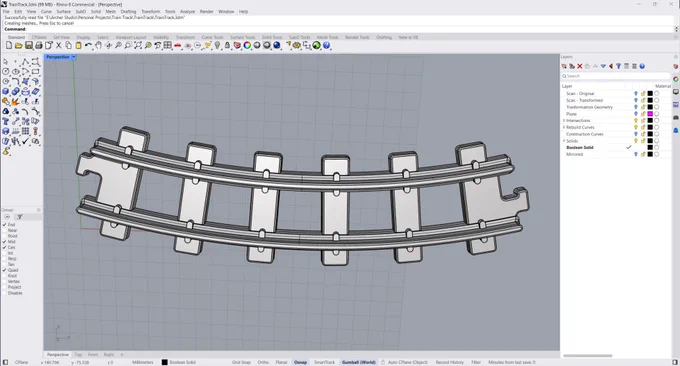Expand the Intersections layer

(564, 121)
